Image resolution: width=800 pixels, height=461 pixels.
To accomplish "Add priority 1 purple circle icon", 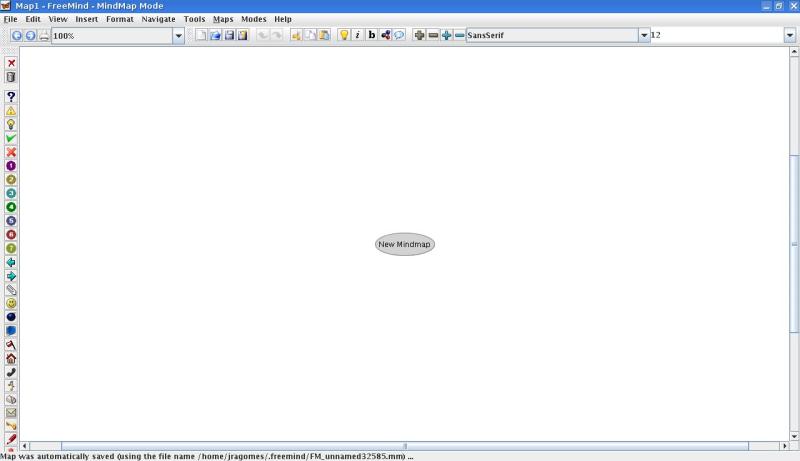I will pos(11,166).
